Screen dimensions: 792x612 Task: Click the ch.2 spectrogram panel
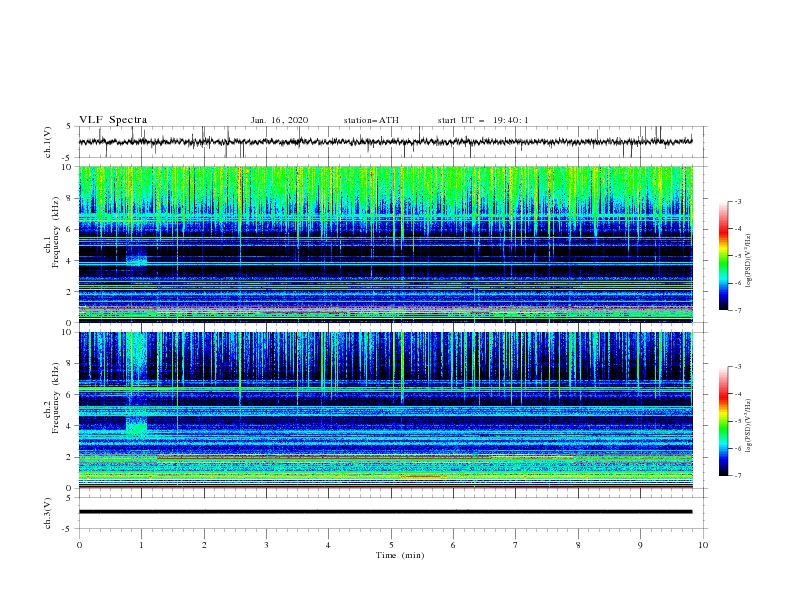(x=385, y=410)
